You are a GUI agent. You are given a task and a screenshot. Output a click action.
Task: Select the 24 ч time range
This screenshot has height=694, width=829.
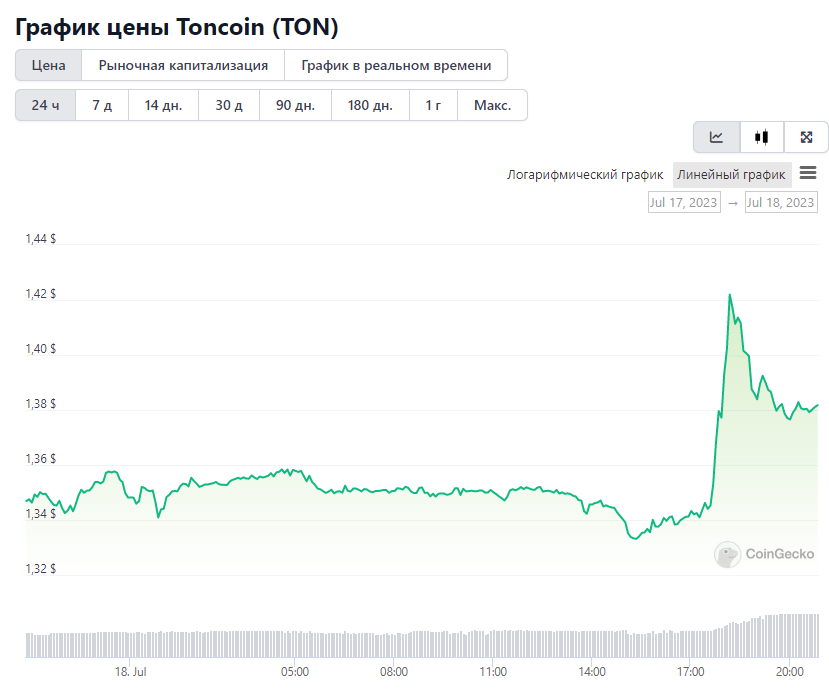[45, 105]
